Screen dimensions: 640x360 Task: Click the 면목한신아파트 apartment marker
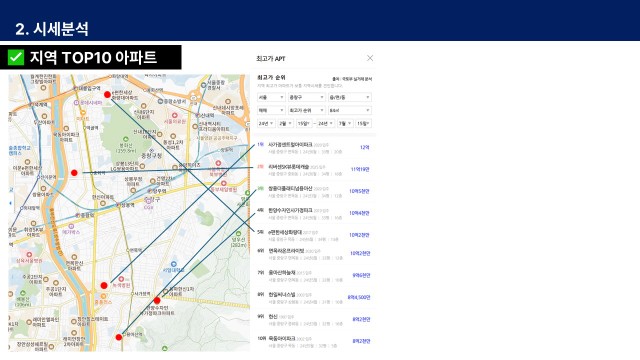coord(74,258)
